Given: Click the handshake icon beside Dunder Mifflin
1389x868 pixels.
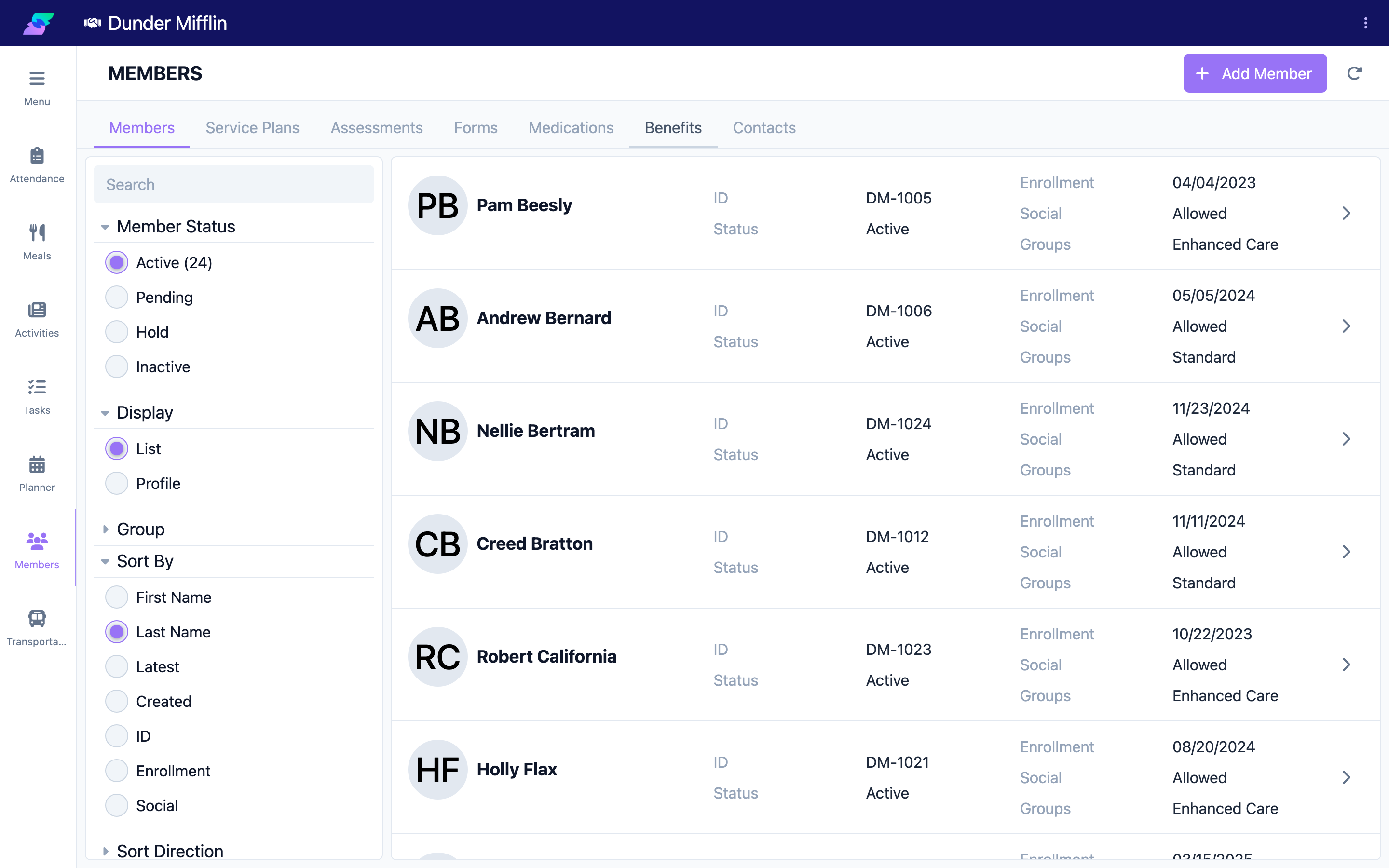Looking at the screenshot, I should [93, 23].
